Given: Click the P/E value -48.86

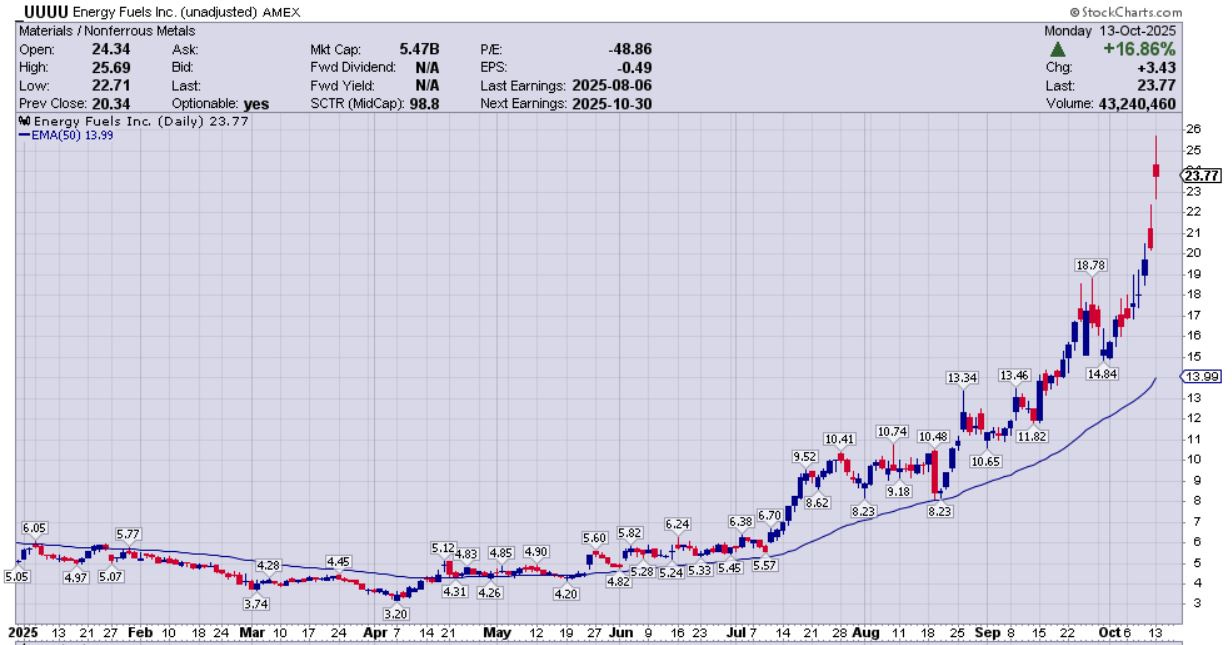Looking at the screenshot, I should [x=629, y=48].
